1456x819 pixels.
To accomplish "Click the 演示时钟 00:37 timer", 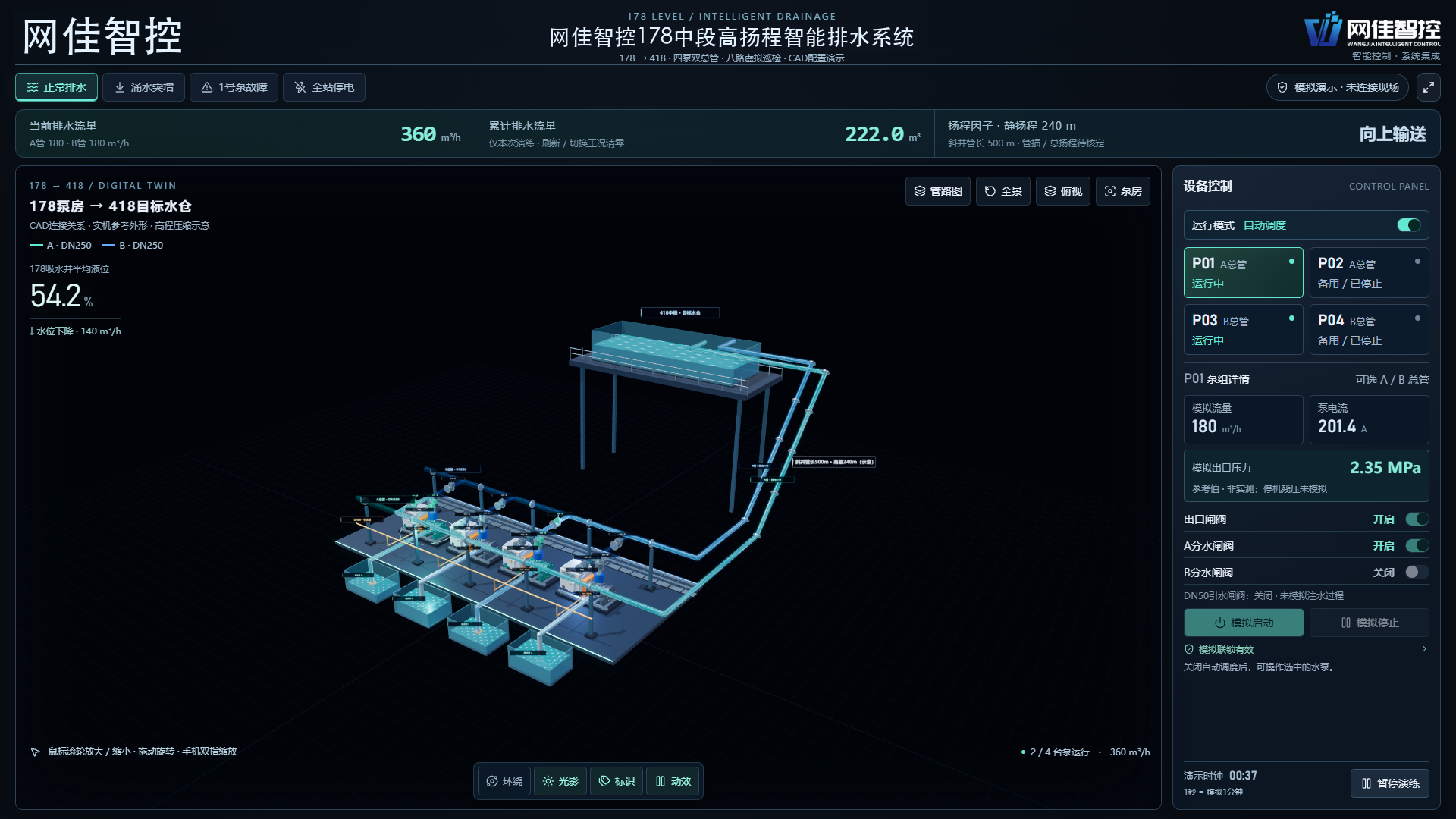I will click(x=1220, y=776).
